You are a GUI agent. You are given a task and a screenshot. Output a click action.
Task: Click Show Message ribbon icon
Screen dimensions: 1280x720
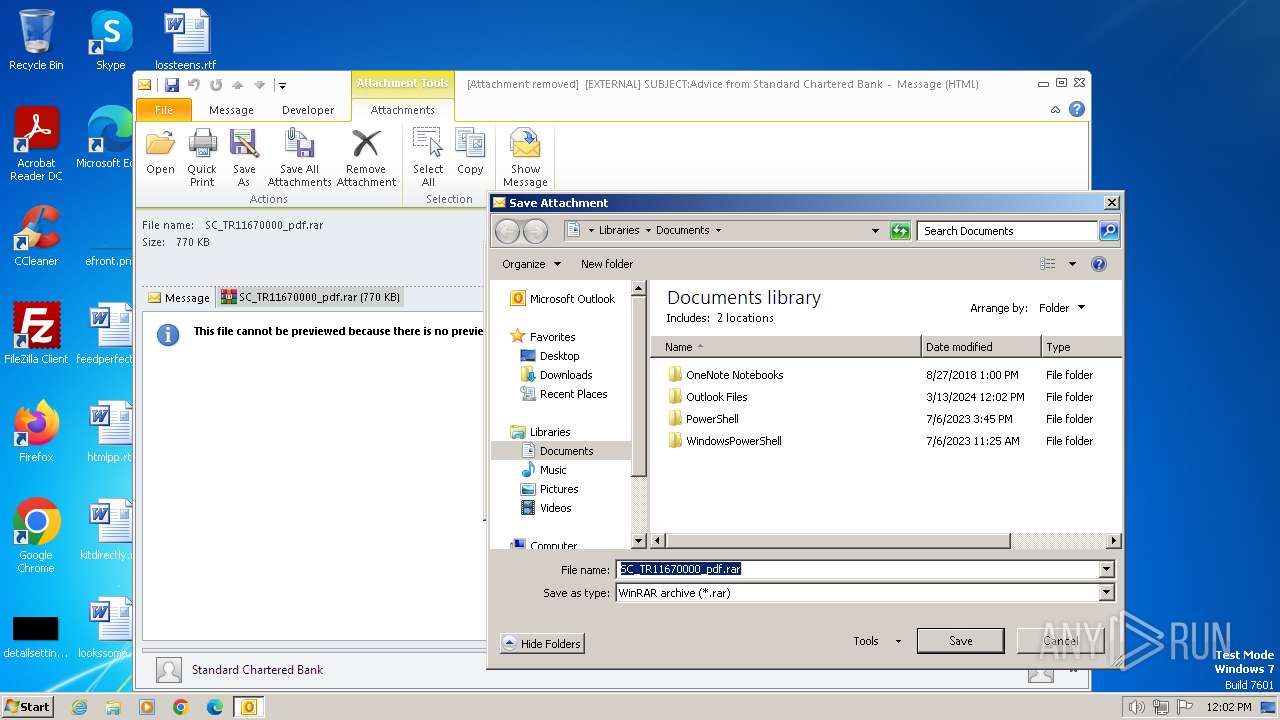[x=525, y=157]
